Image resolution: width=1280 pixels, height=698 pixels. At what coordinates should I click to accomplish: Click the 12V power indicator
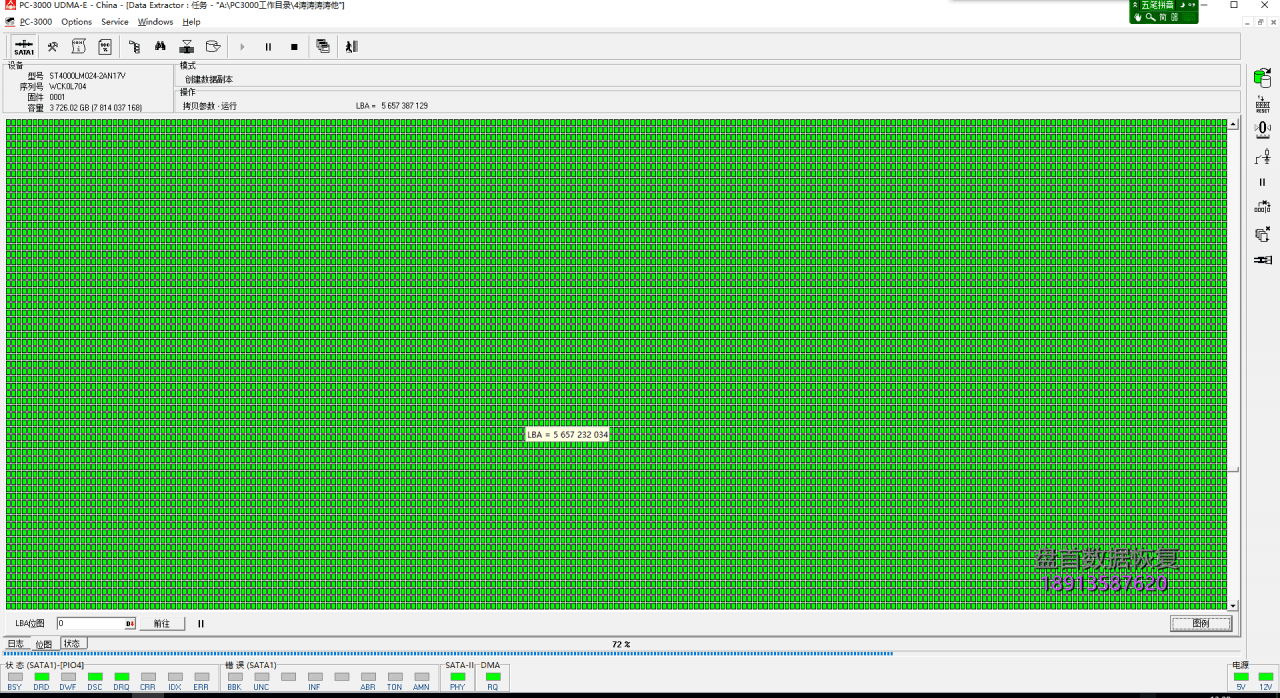(1266, 677)
